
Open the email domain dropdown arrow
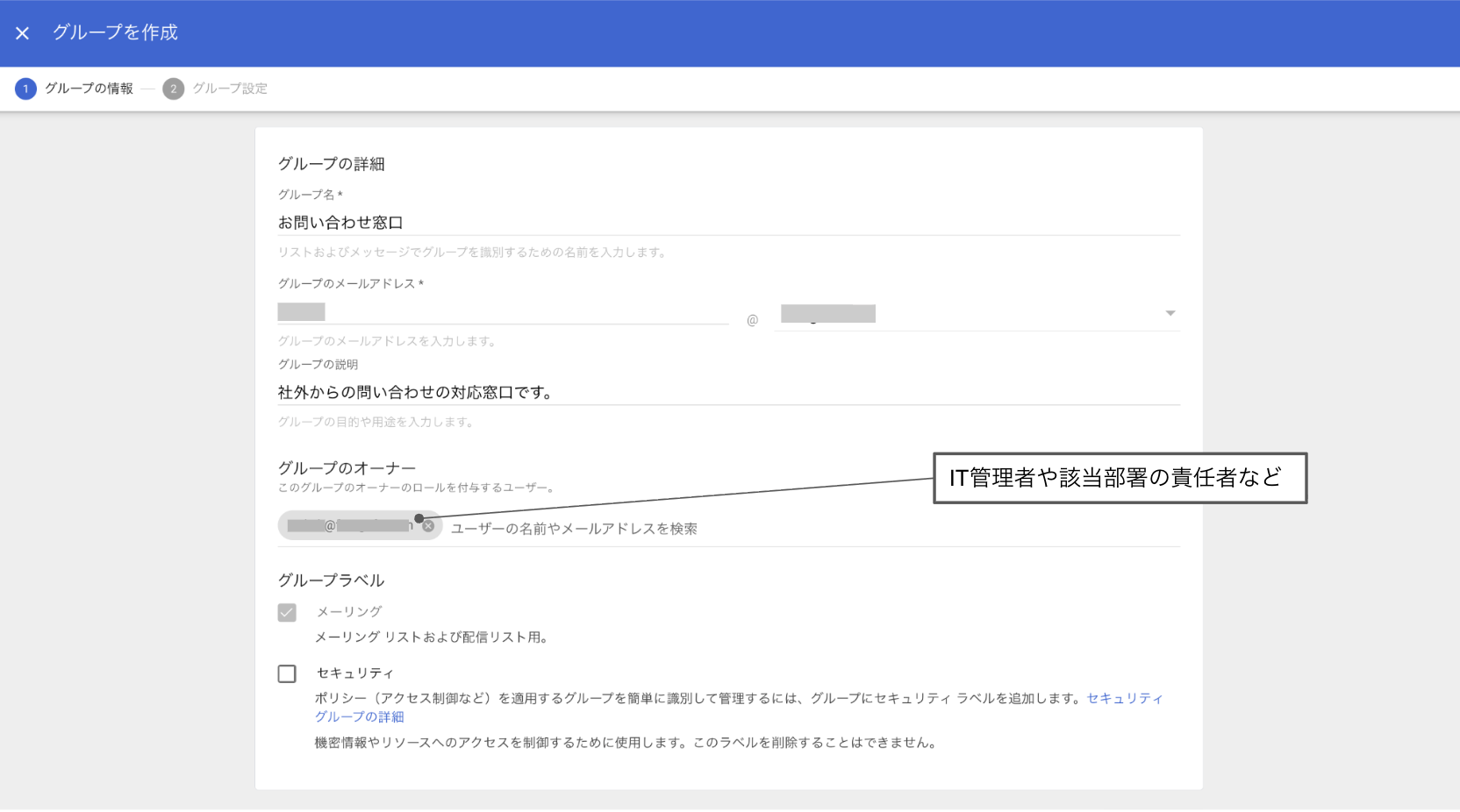click(x=1170, y=313)
